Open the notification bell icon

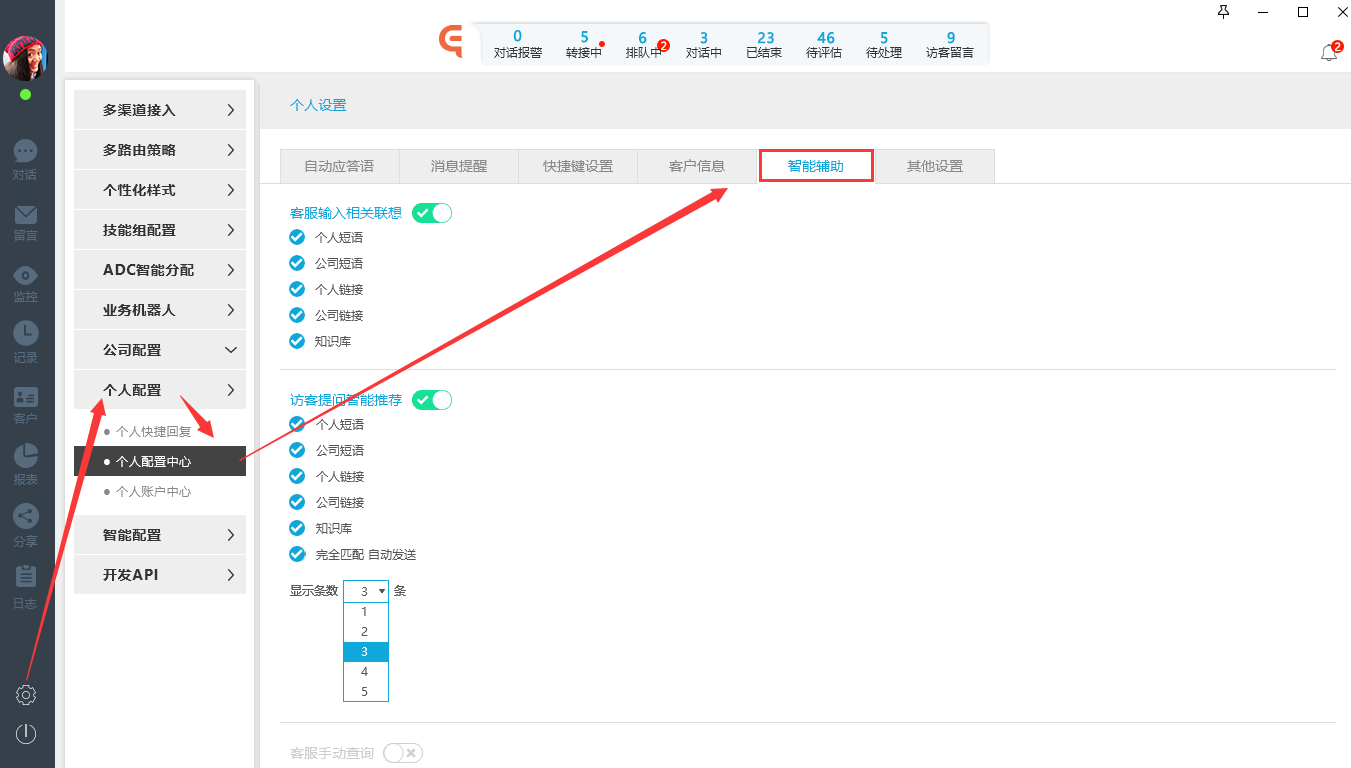click(x=1329, y=53)
